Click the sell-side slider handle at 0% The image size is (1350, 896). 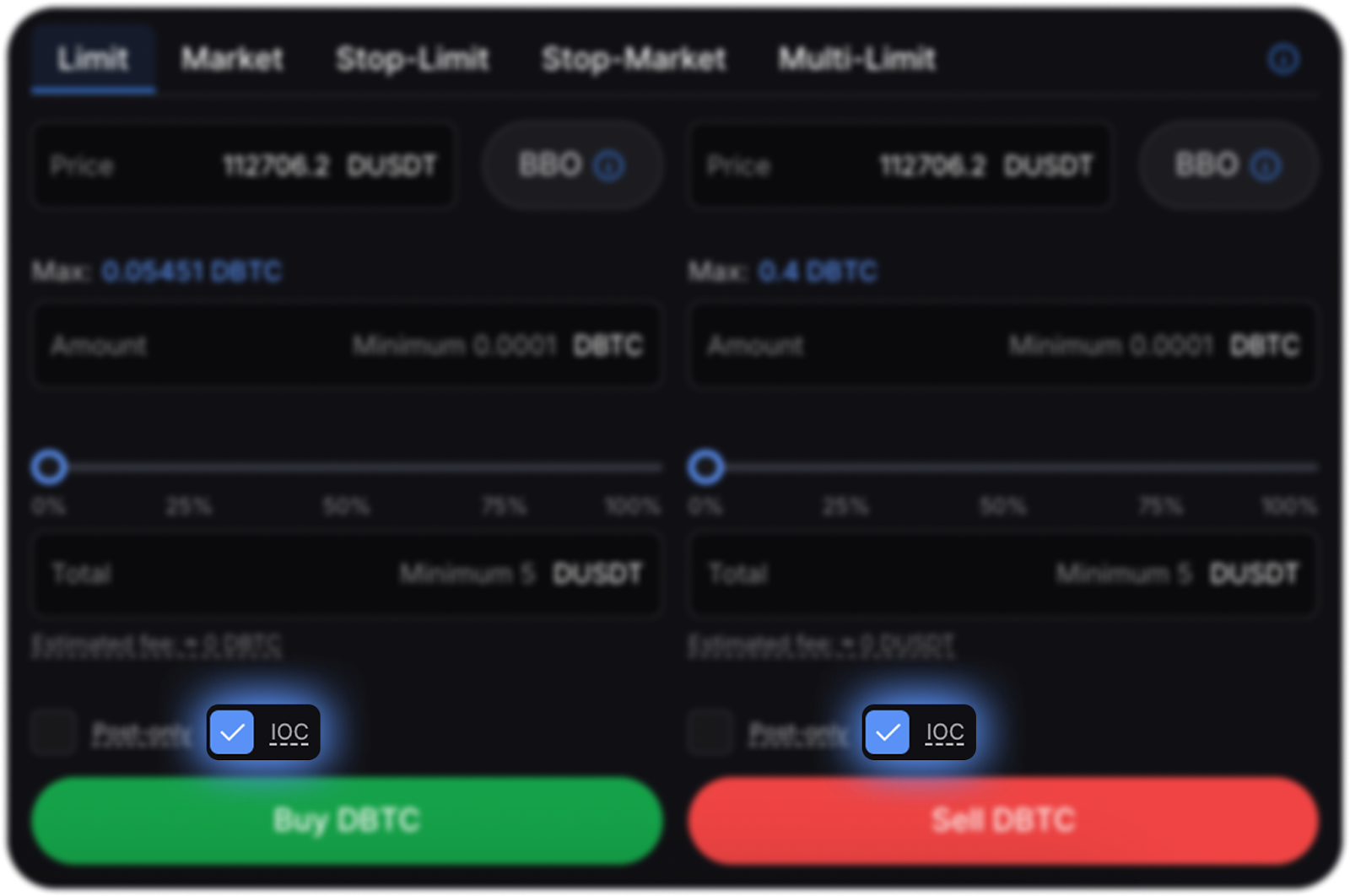pos(705,467)
